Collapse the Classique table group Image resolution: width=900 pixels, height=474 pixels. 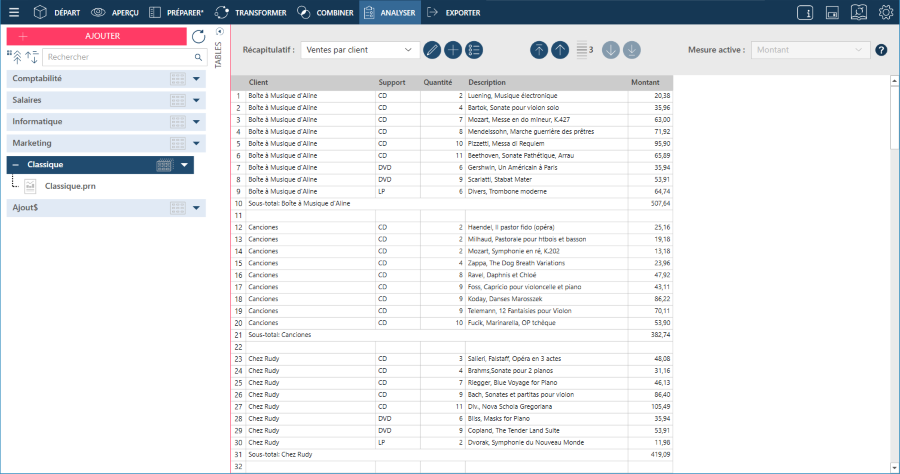[x=16, y=165]
